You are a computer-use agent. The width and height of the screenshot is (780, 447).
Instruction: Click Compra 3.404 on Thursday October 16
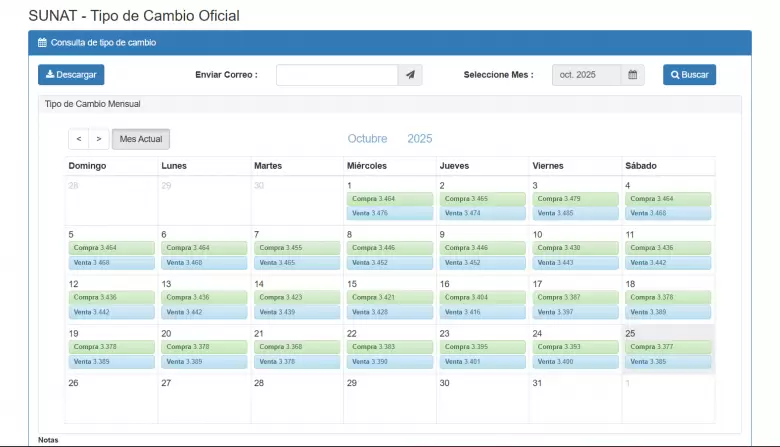483,297
